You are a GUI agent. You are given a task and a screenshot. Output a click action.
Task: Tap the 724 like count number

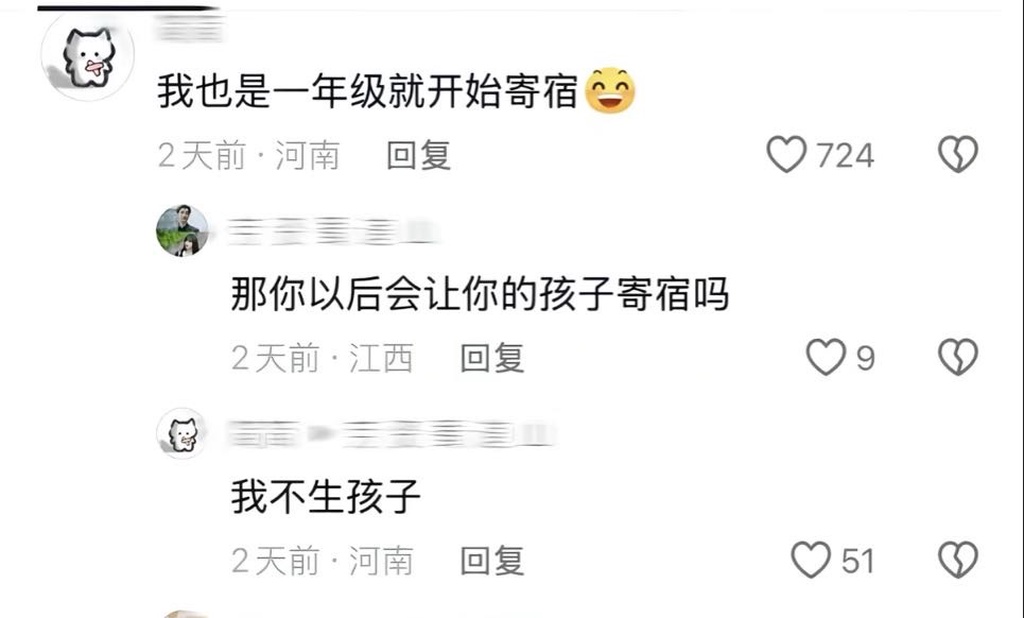845,155
